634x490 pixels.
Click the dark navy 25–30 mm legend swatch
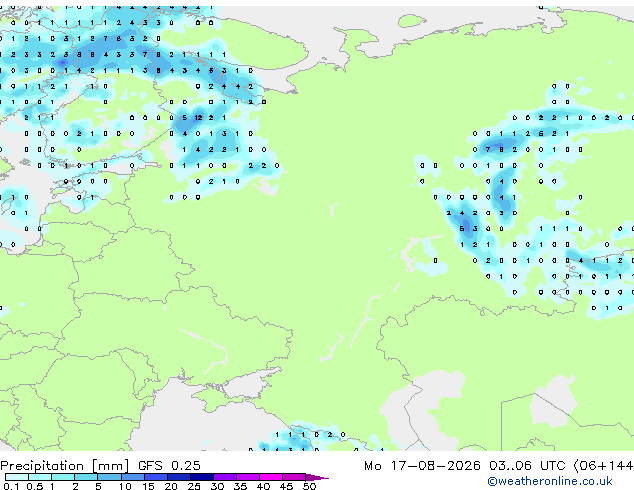point(202,477)
